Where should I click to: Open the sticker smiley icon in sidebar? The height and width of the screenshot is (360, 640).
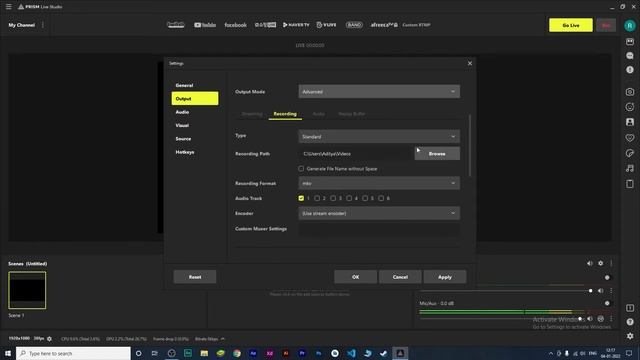[x=630, y=107]
